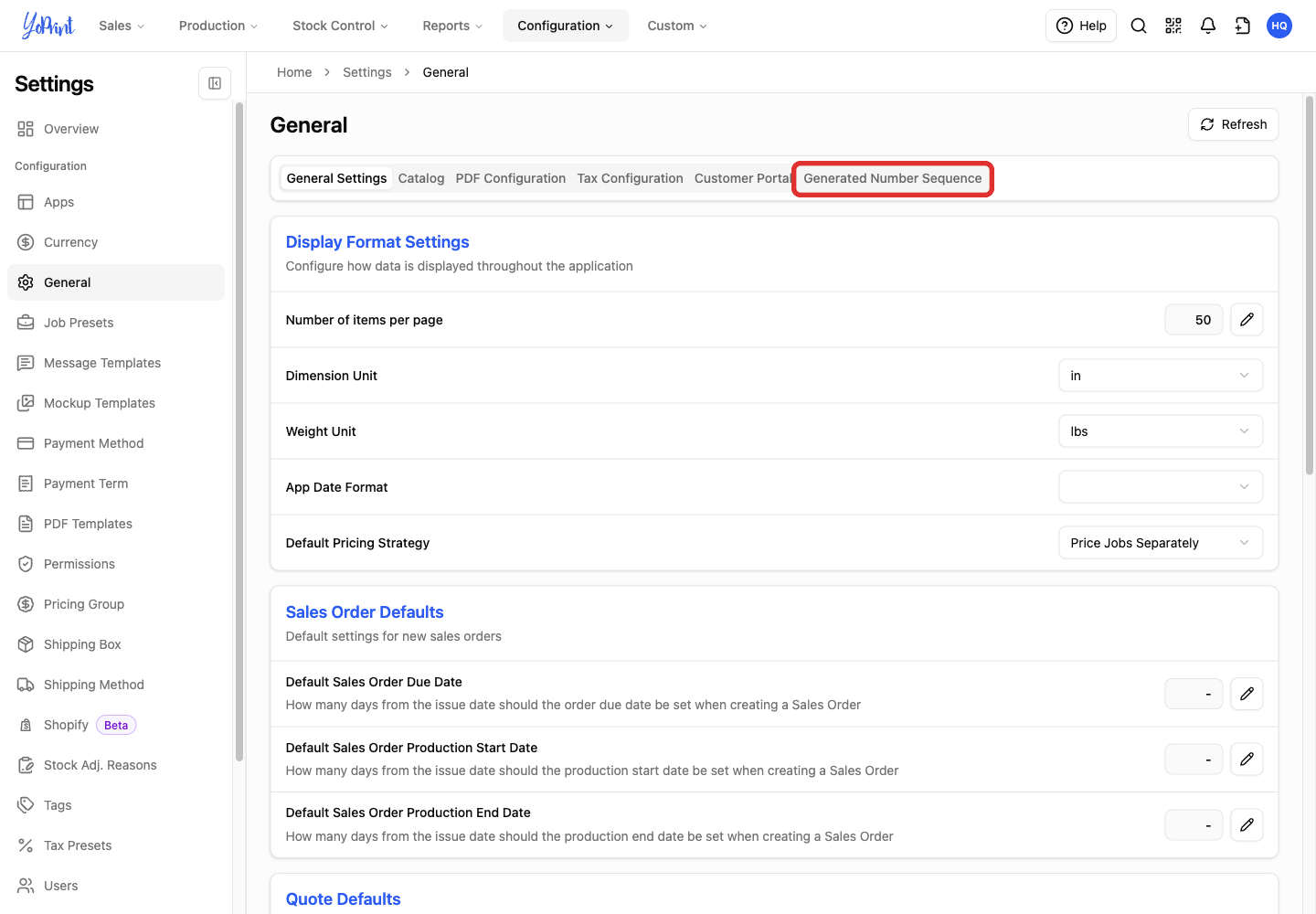Screen dimensions: 1316x914
Task: Click the YoPrint logo
Action: tap(48, 26)
